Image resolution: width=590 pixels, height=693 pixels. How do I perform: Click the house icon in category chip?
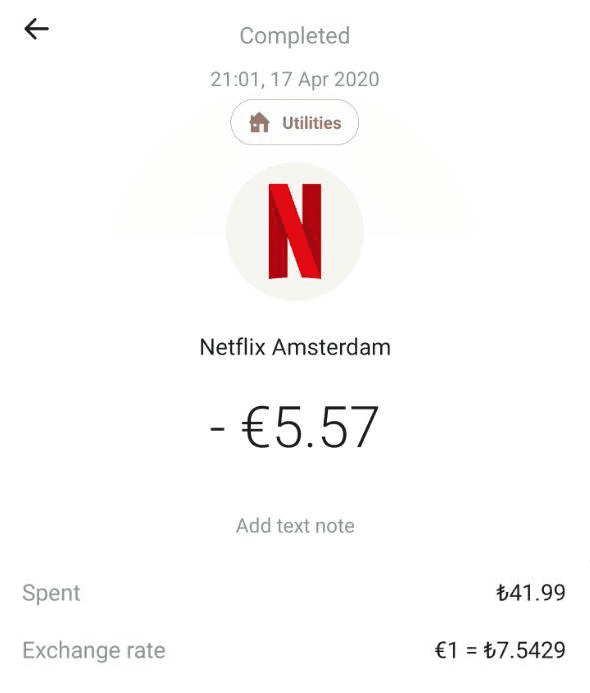[x=259, y=122]
